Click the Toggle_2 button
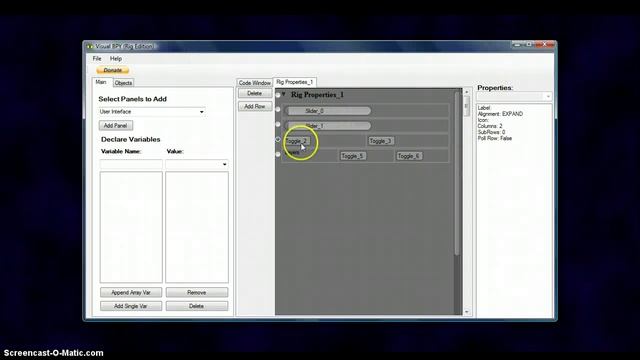The image size is (640, 360). click(x=297, y=141)
